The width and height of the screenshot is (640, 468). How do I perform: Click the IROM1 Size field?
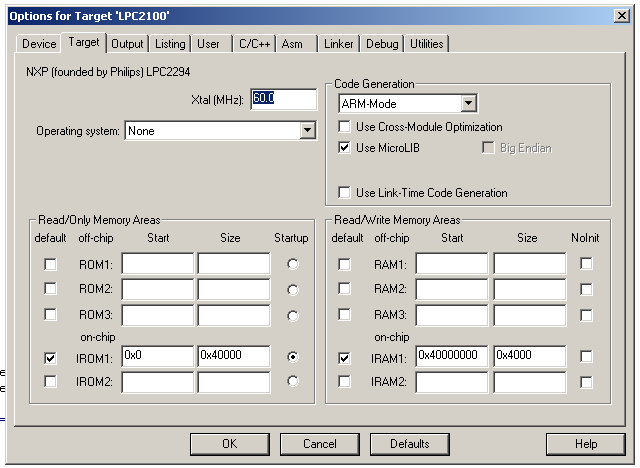coord(233,356)
